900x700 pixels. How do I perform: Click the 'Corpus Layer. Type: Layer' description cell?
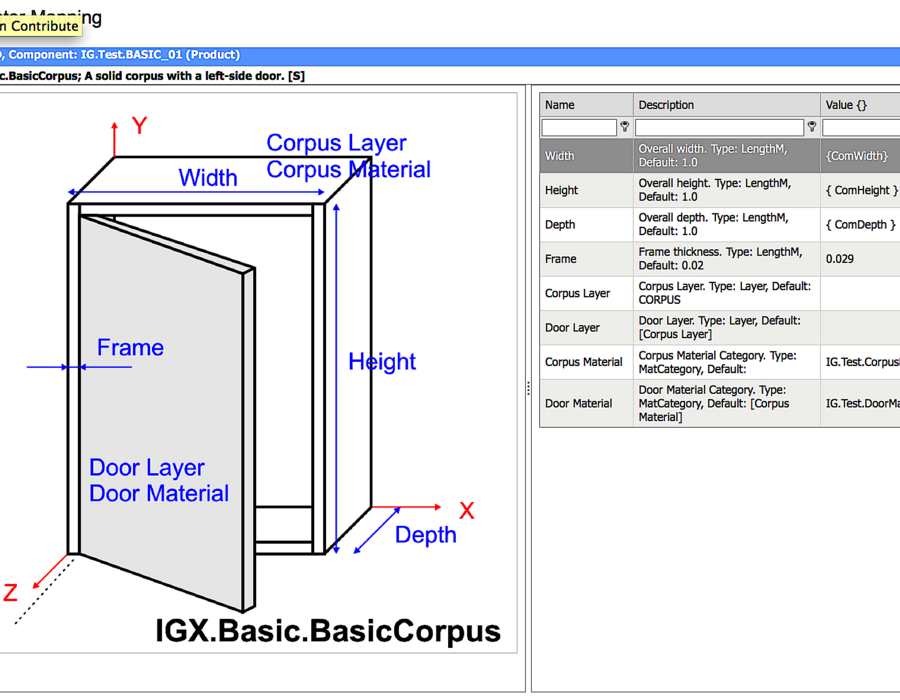click(727, 293)
